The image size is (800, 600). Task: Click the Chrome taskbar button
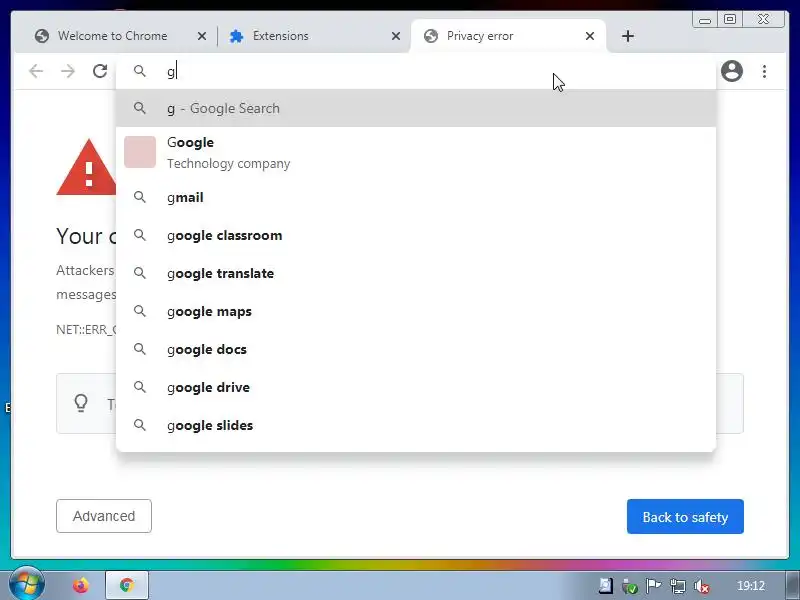127,585
